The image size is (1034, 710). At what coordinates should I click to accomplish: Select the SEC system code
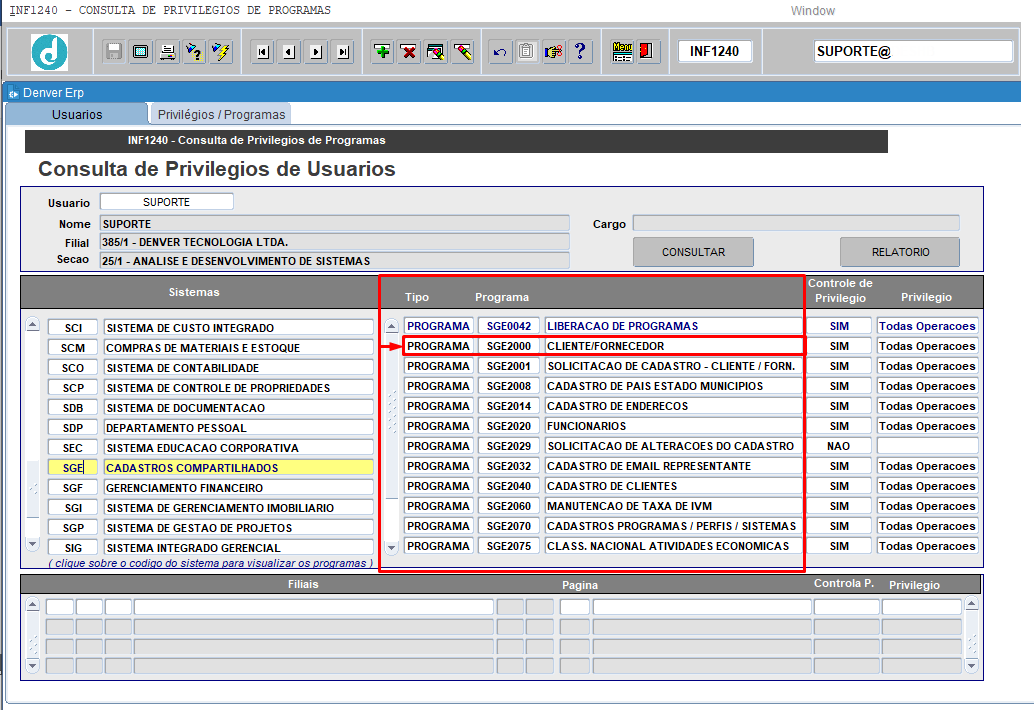73,448
